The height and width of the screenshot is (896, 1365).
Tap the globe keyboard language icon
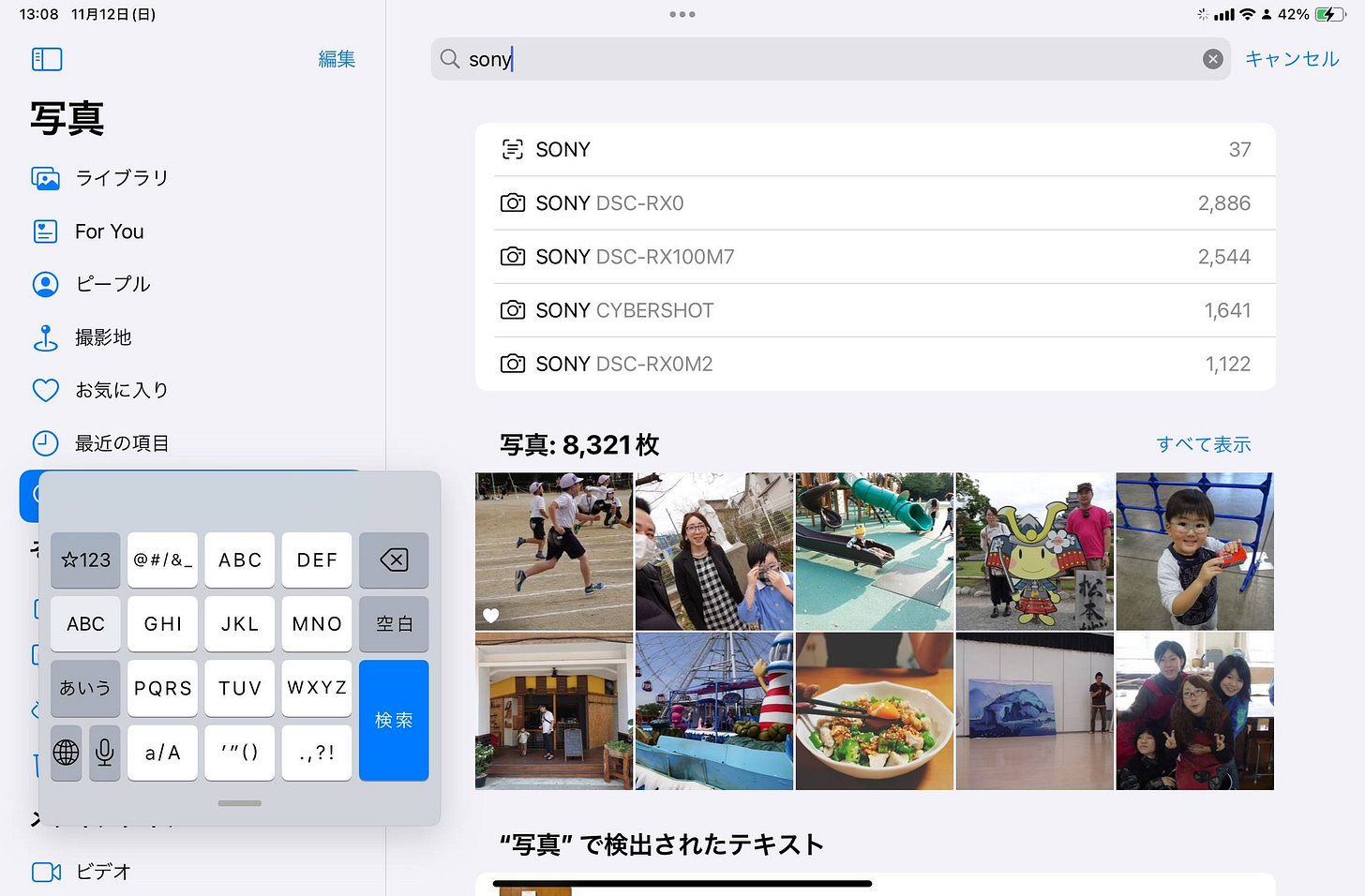66,753
